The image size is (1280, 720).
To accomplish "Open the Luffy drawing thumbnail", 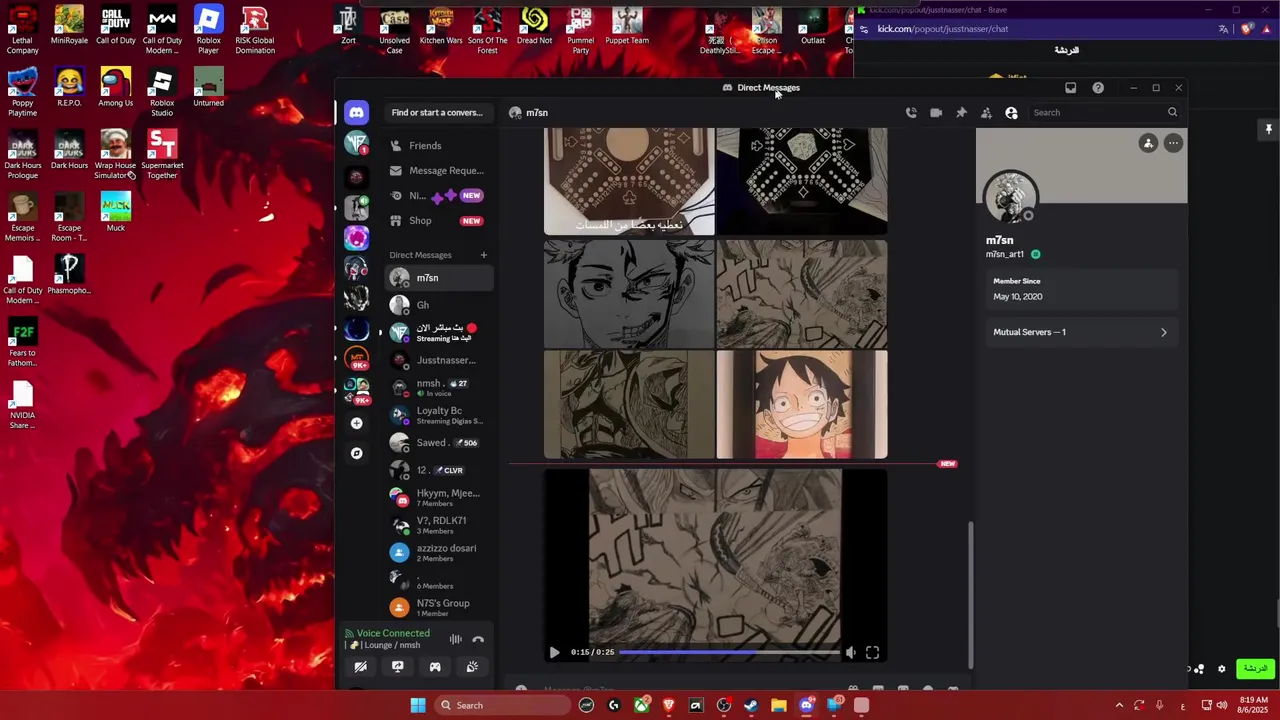I will 802,404.
